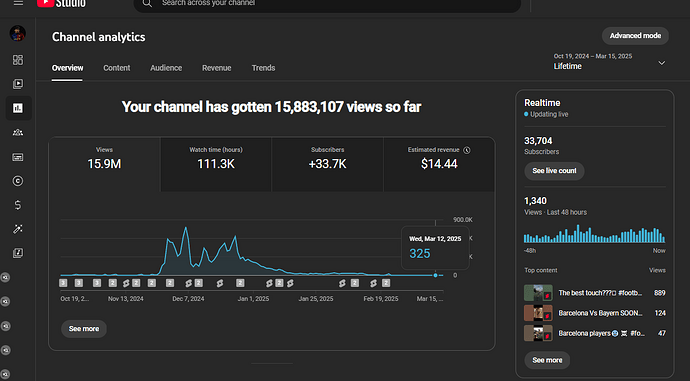Open the Content videos sidebar icon

pyautogui.click(x=18, y=84)
